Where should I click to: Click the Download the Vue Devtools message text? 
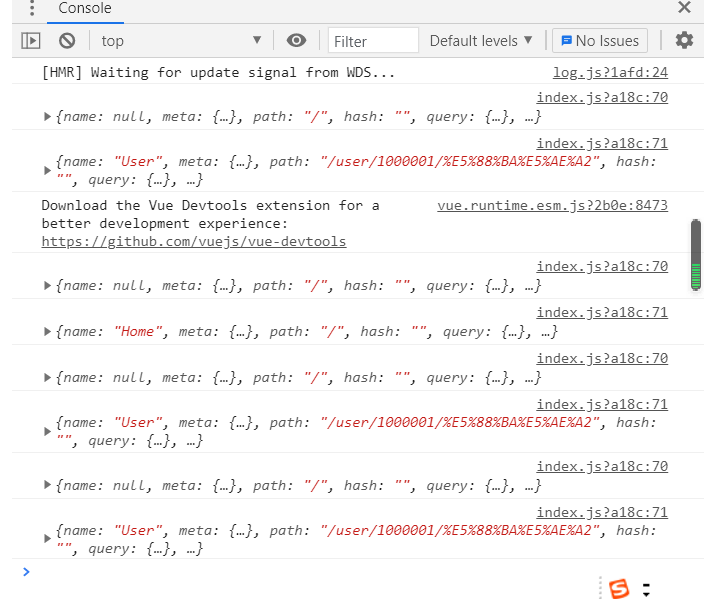210,214
